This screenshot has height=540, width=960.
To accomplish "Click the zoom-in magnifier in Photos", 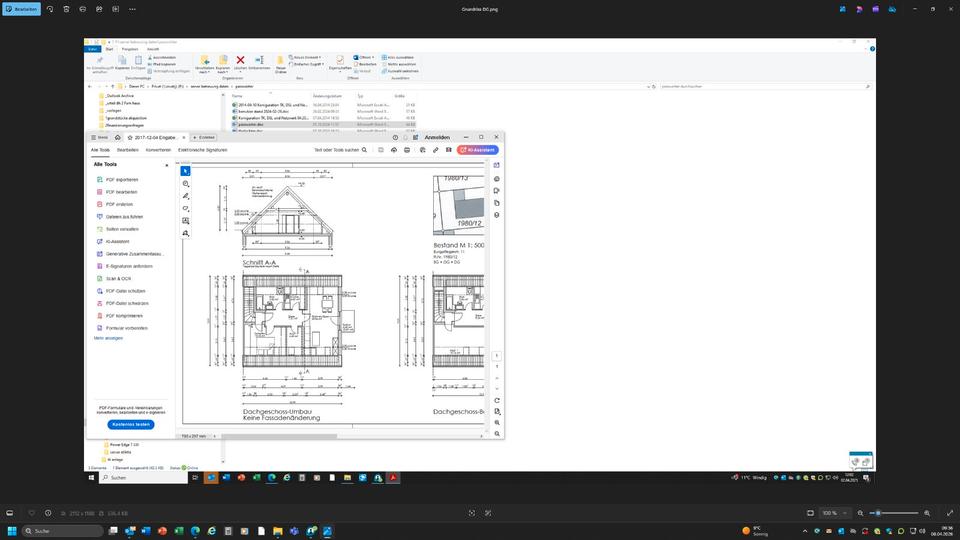I will pyautogui.click(x=927, y=513).
